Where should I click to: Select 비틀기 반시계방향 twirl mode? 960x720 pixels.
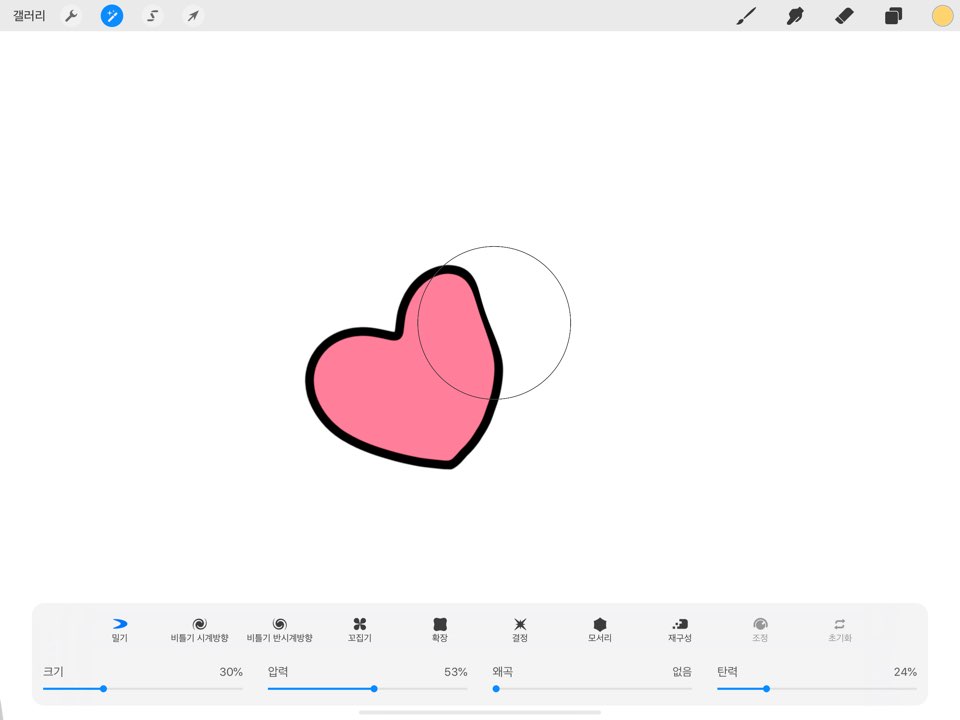click(280, 630)
